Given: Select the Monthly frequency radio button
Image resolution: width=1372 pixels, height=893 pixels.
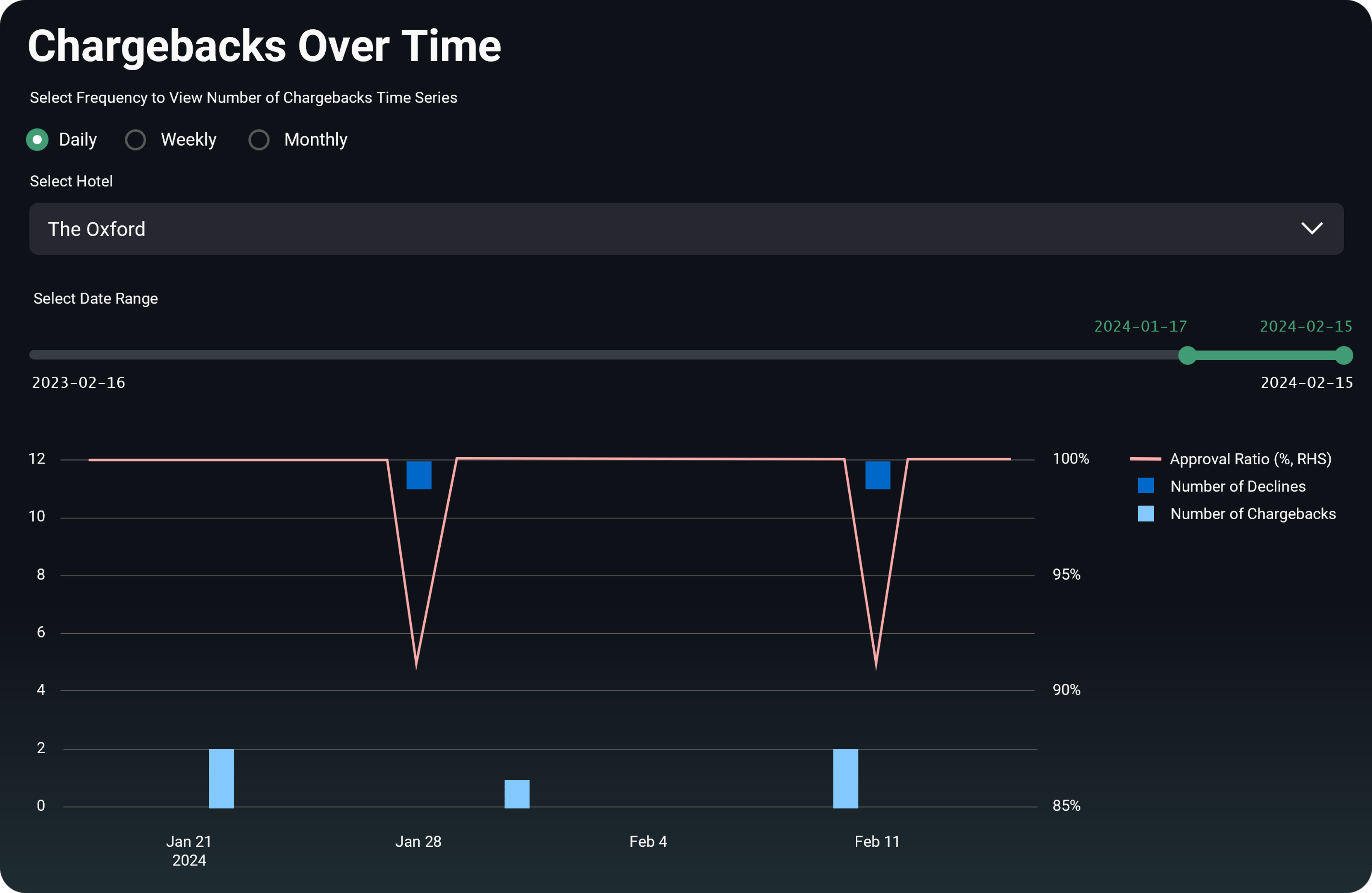Looking at the screenshot, I should [x=259, y=139].
